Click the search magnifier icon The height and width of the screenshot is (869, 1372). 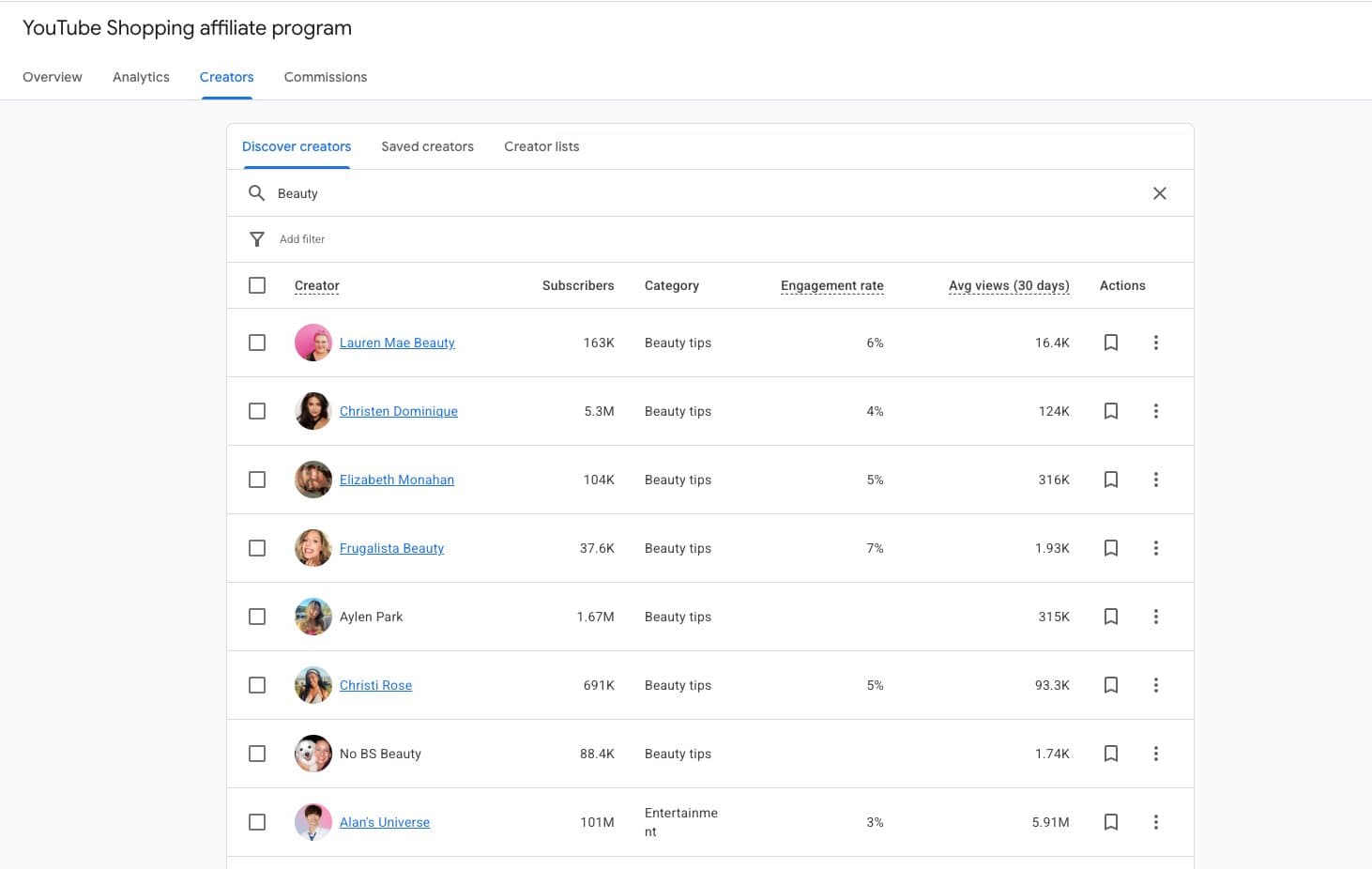(256, 193)
